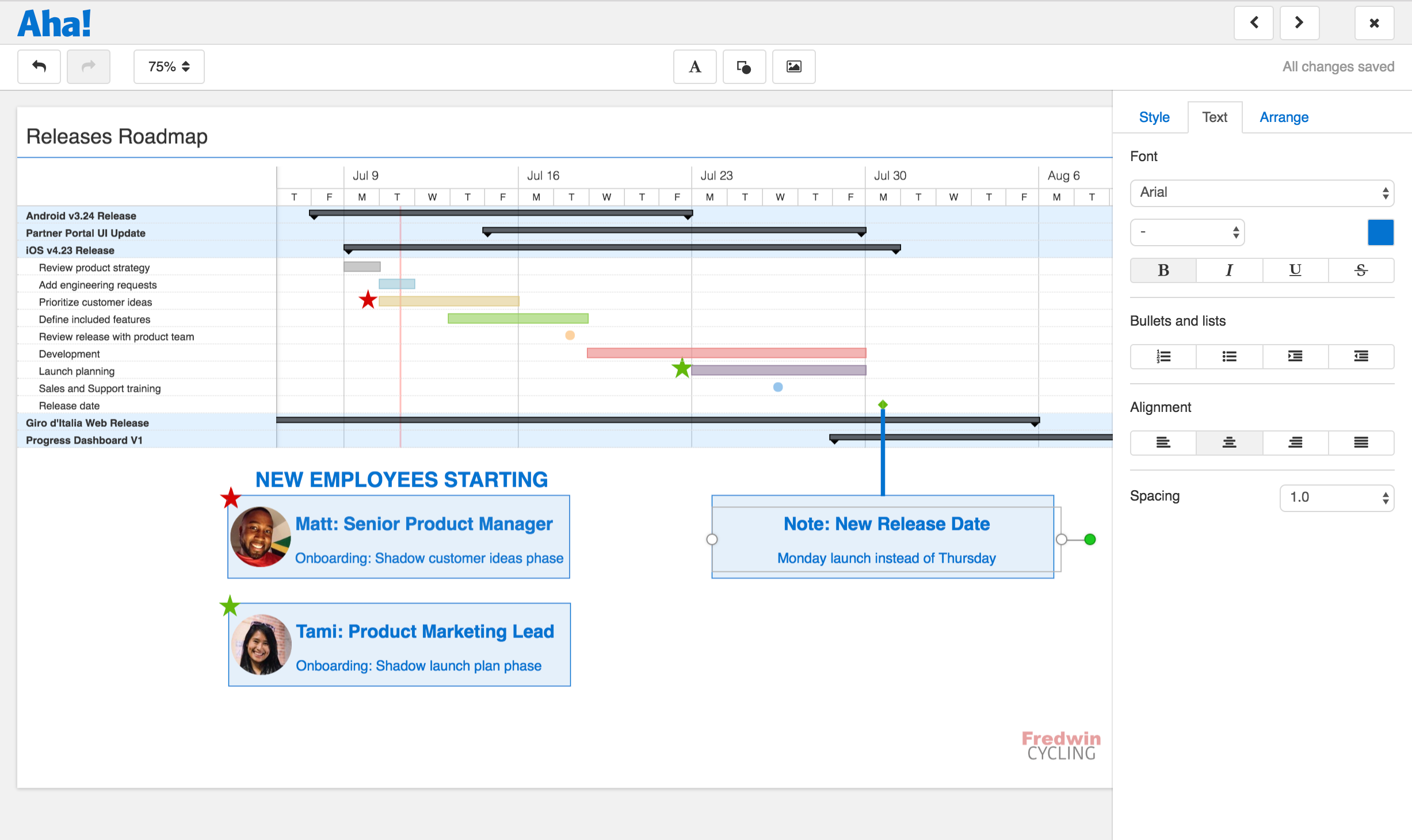
Task: Switch to the Style tab
Action: pyautogui.click(x=1154, y=117)
